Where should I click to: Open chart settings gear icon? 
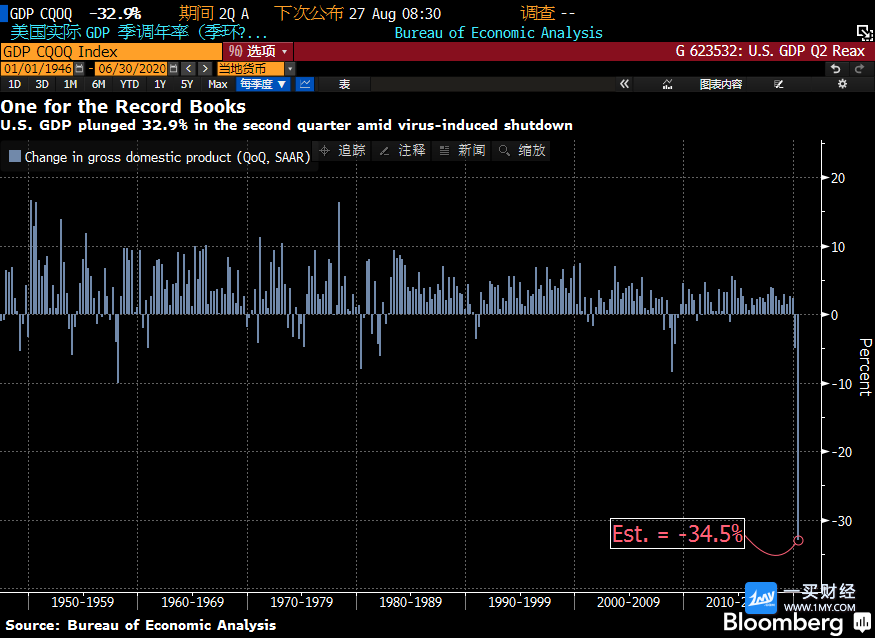click(842, 84)
